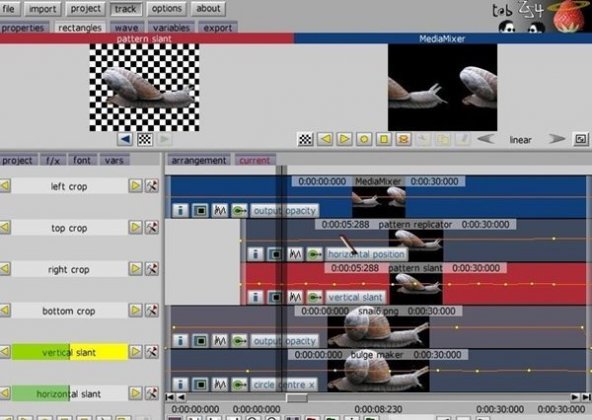Open the track menu

126,8
